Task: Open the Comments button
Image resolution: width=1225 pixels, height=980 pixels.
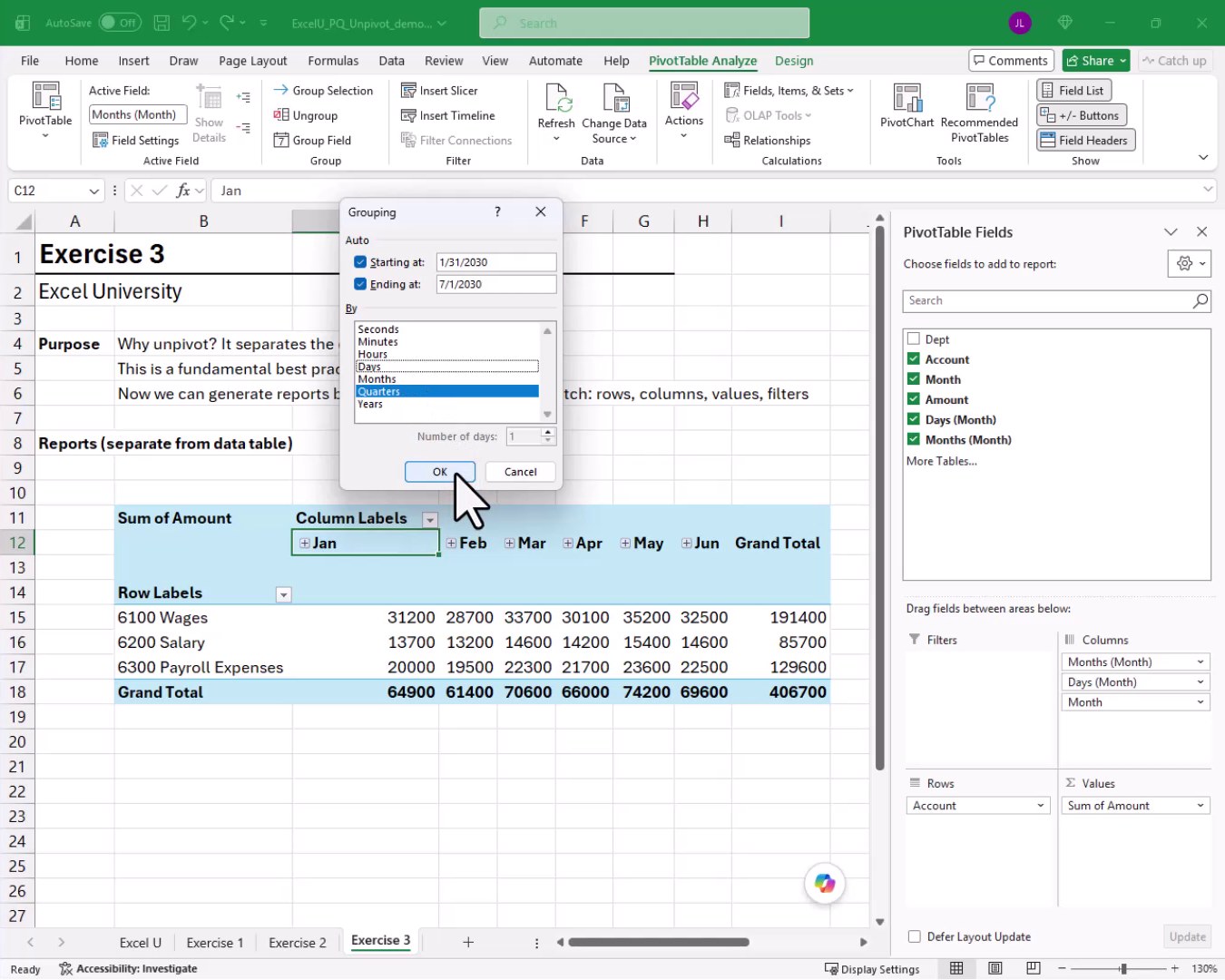Action: click(1011, 61)
